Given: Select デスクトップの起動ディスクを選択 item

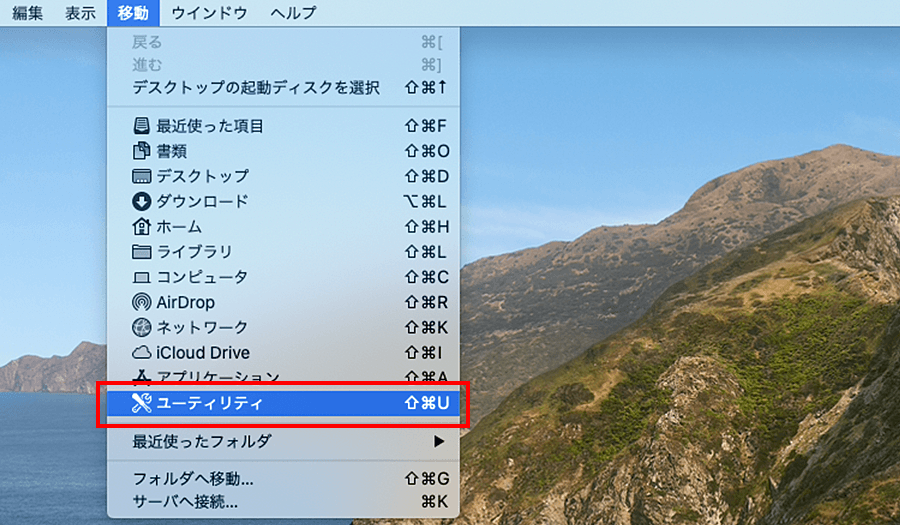Looking at the screenshot, I should click(256, 88).
